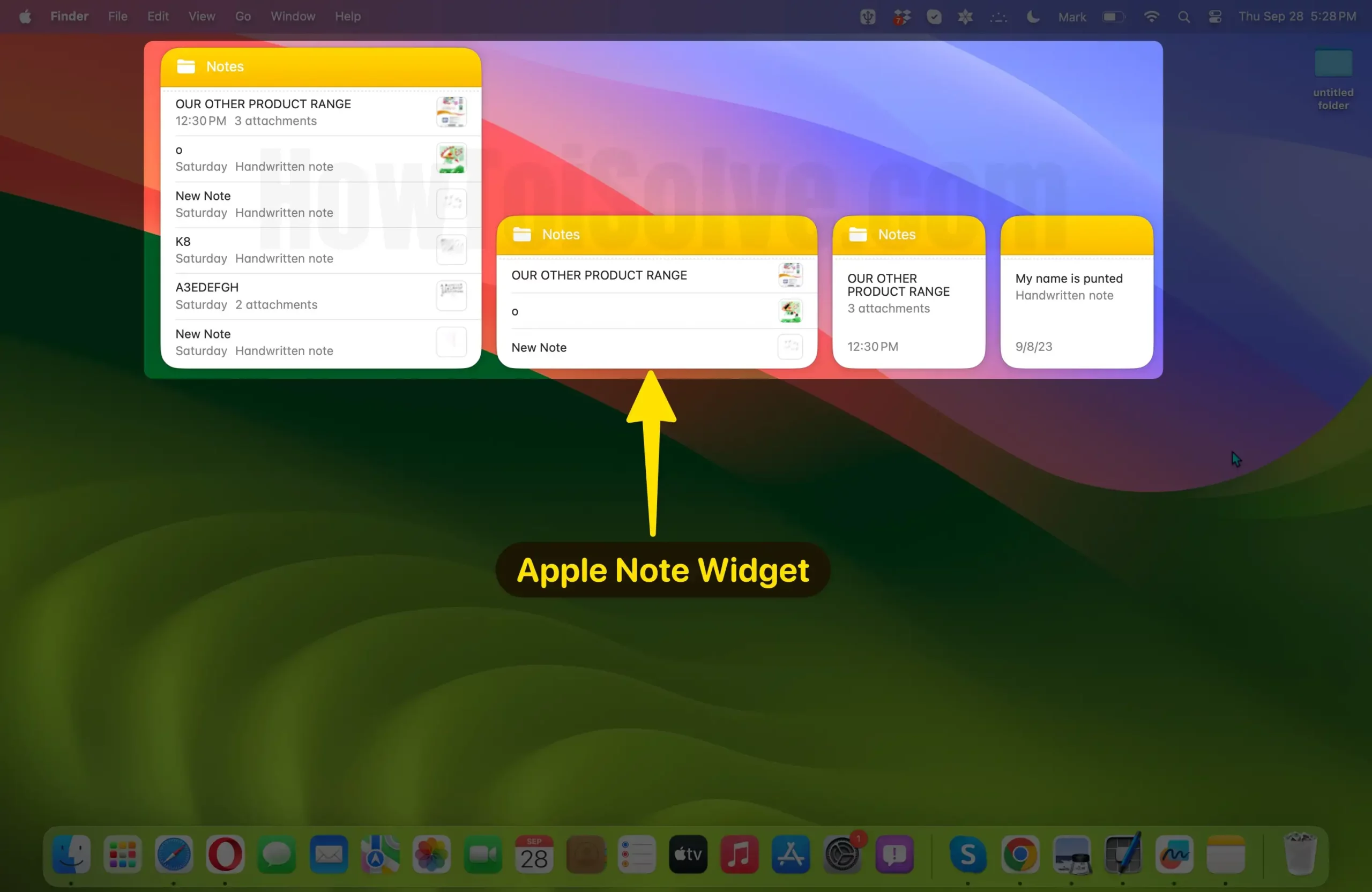The width and height of the screenshot is (1372, 892).
Task: Launch Skype from the Dock
Action: (x=967, y=854)
